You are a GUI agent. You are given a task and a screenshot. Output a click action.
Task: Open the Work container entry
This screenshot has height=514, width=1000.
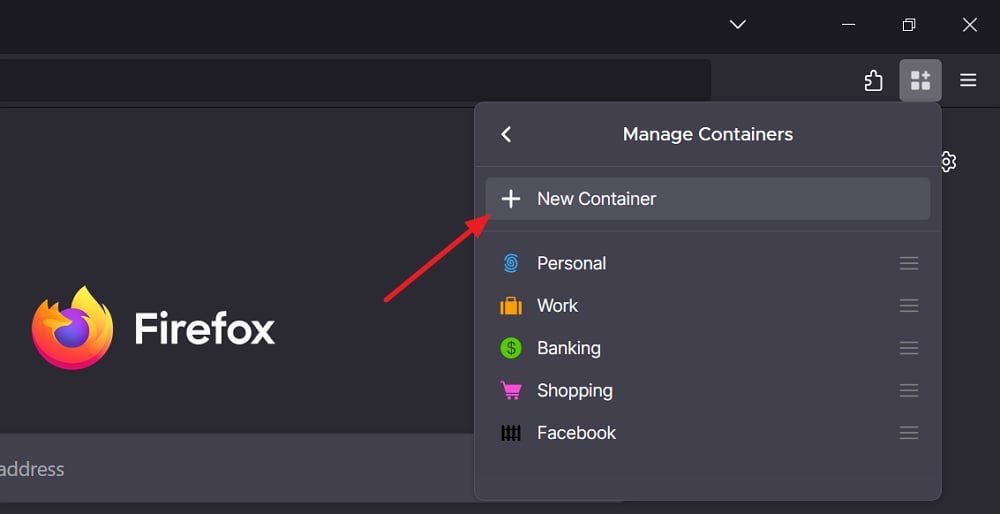pyautogui.click(x=708, y=305)
